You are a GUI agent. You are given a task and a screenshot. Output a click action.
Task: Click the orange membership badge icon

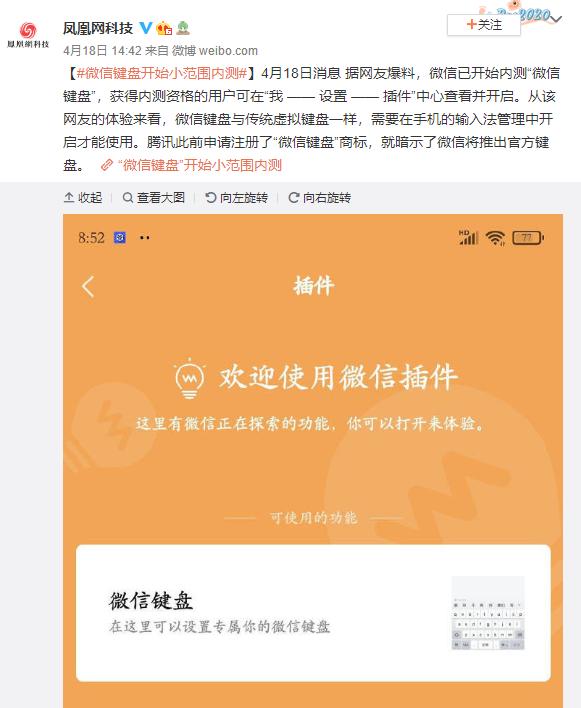164,28
